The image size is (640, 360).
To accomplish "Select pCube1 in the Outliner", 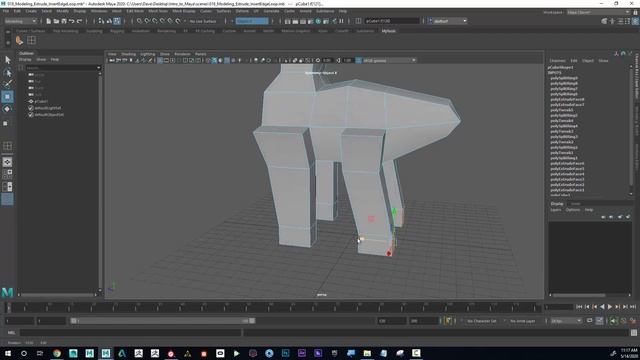I will 41,101.
